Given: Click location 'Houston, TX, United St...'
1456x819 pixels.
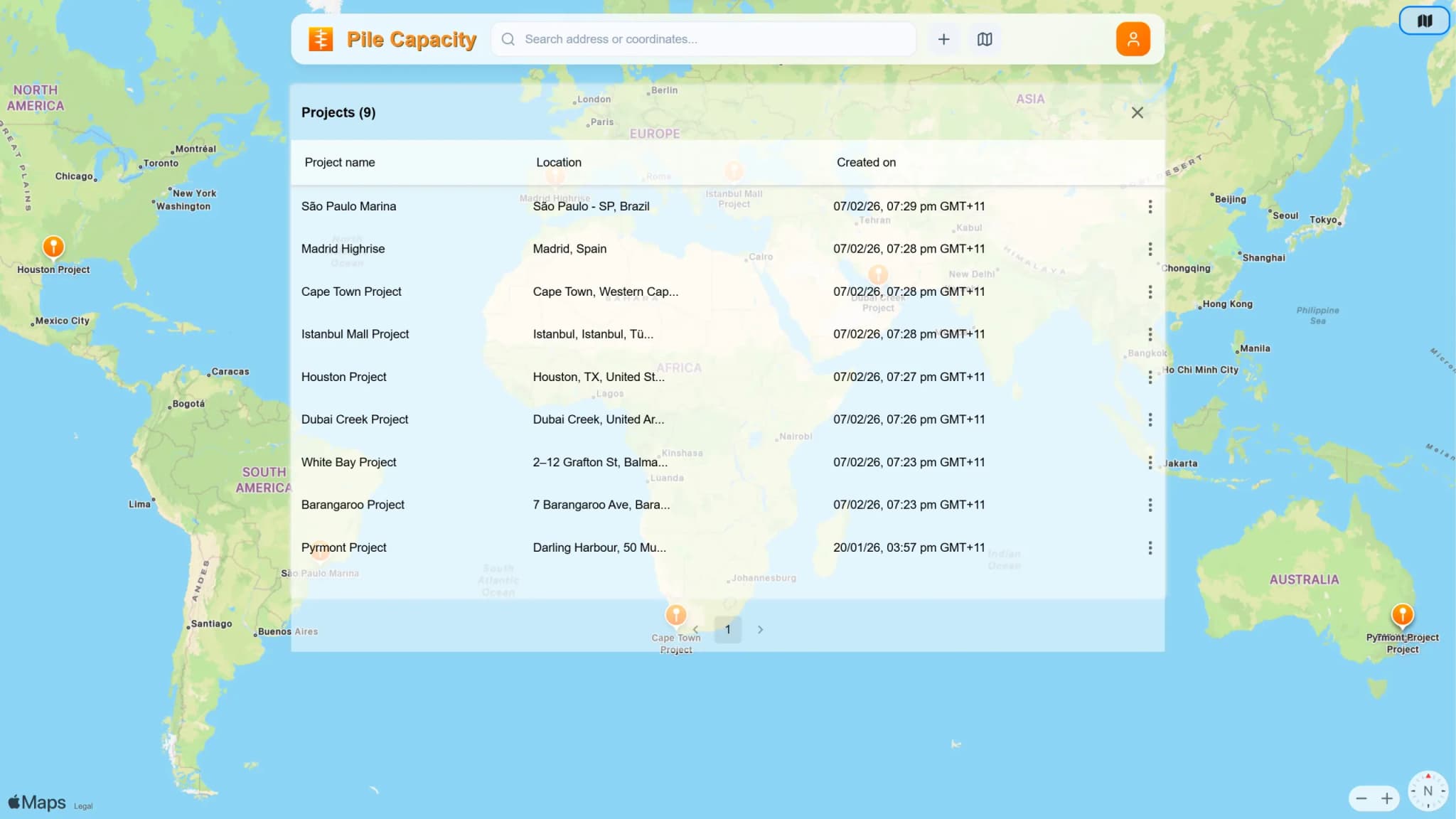Looking at the screenshot, I should pos(599,377).
